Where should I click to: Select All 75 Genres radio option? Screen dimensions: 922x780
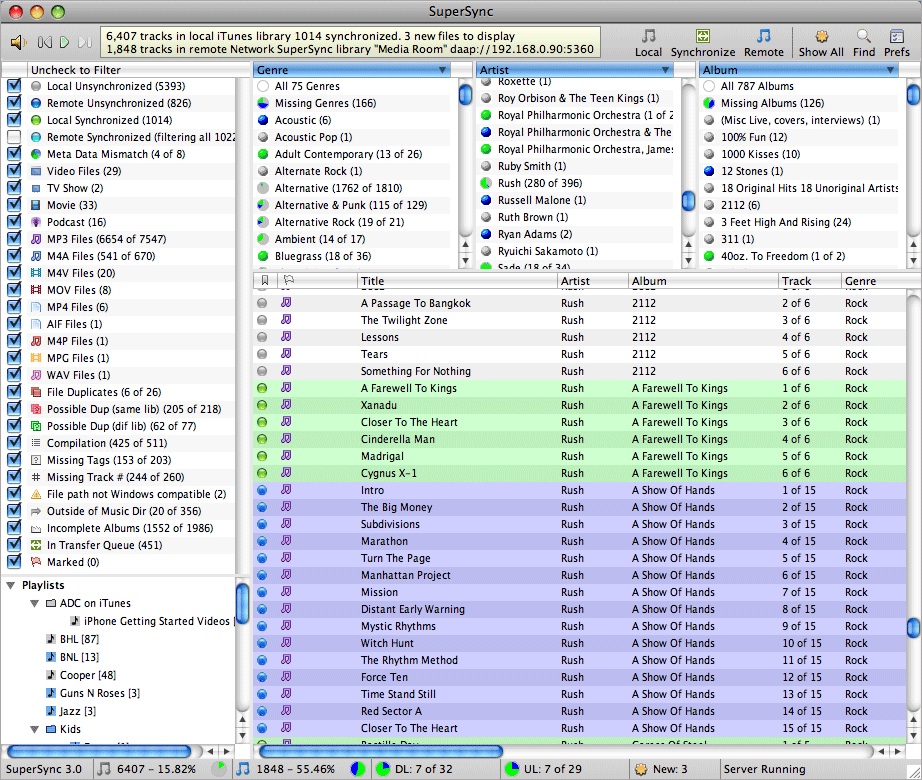[263, 86]
